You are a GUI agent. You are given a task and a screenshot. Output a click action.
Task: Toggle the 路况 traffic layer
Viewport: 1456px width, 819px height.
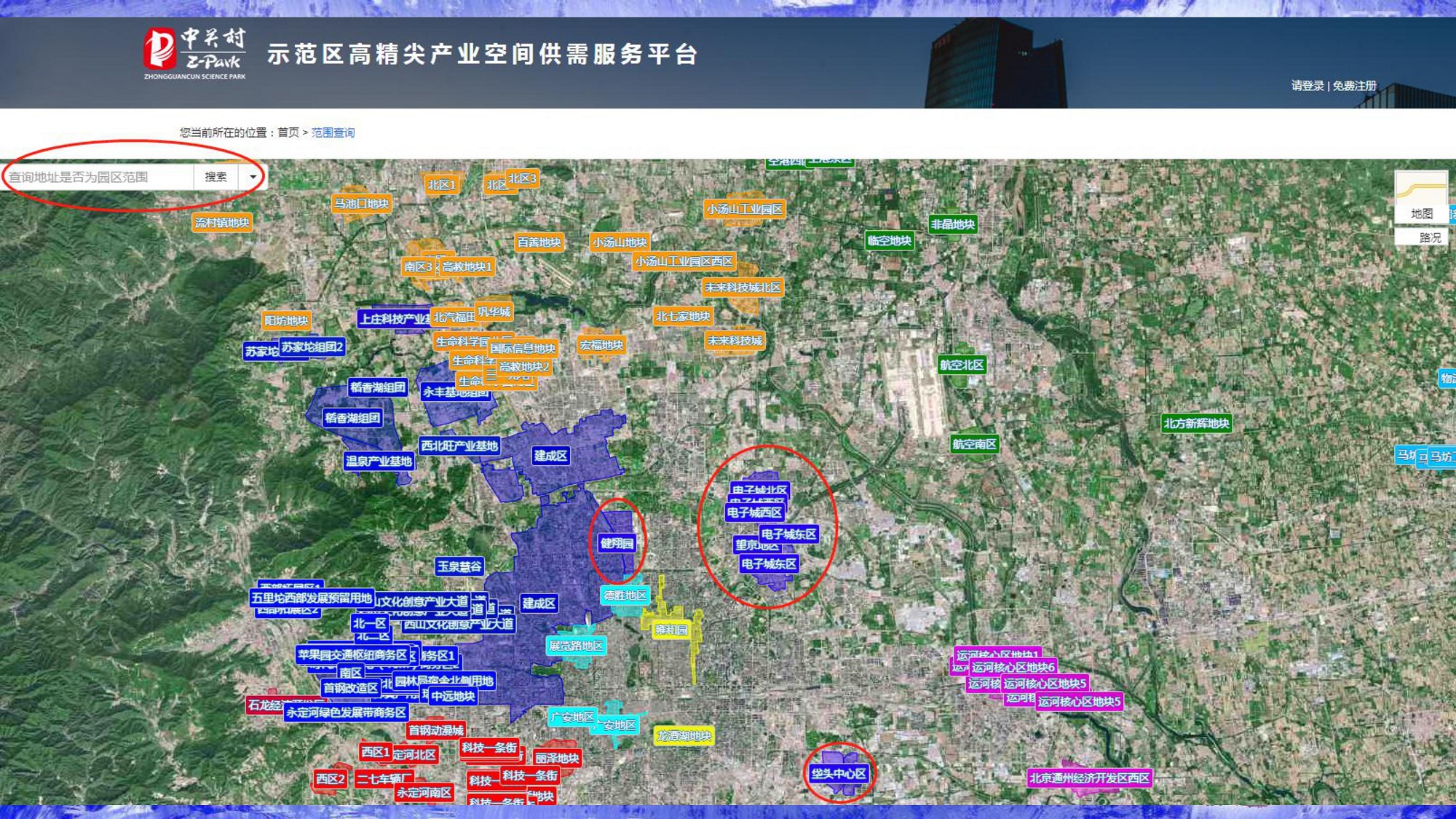click(x=1429, y=237)
